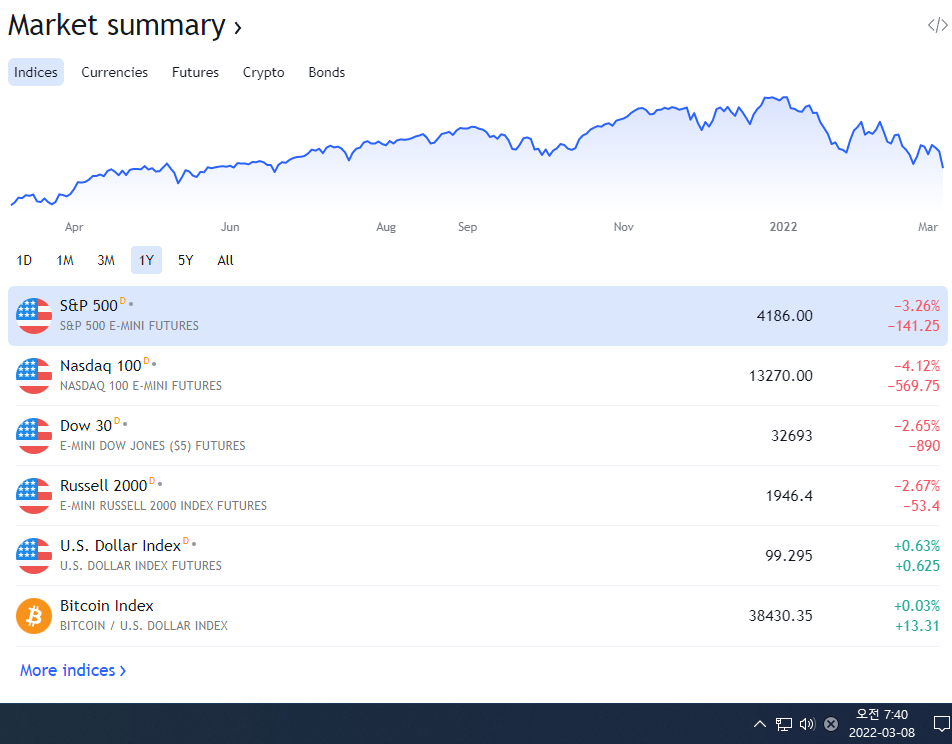952x744 pixels.
Task: Select the Russell 2000 name text
Action: coord(104,486)
